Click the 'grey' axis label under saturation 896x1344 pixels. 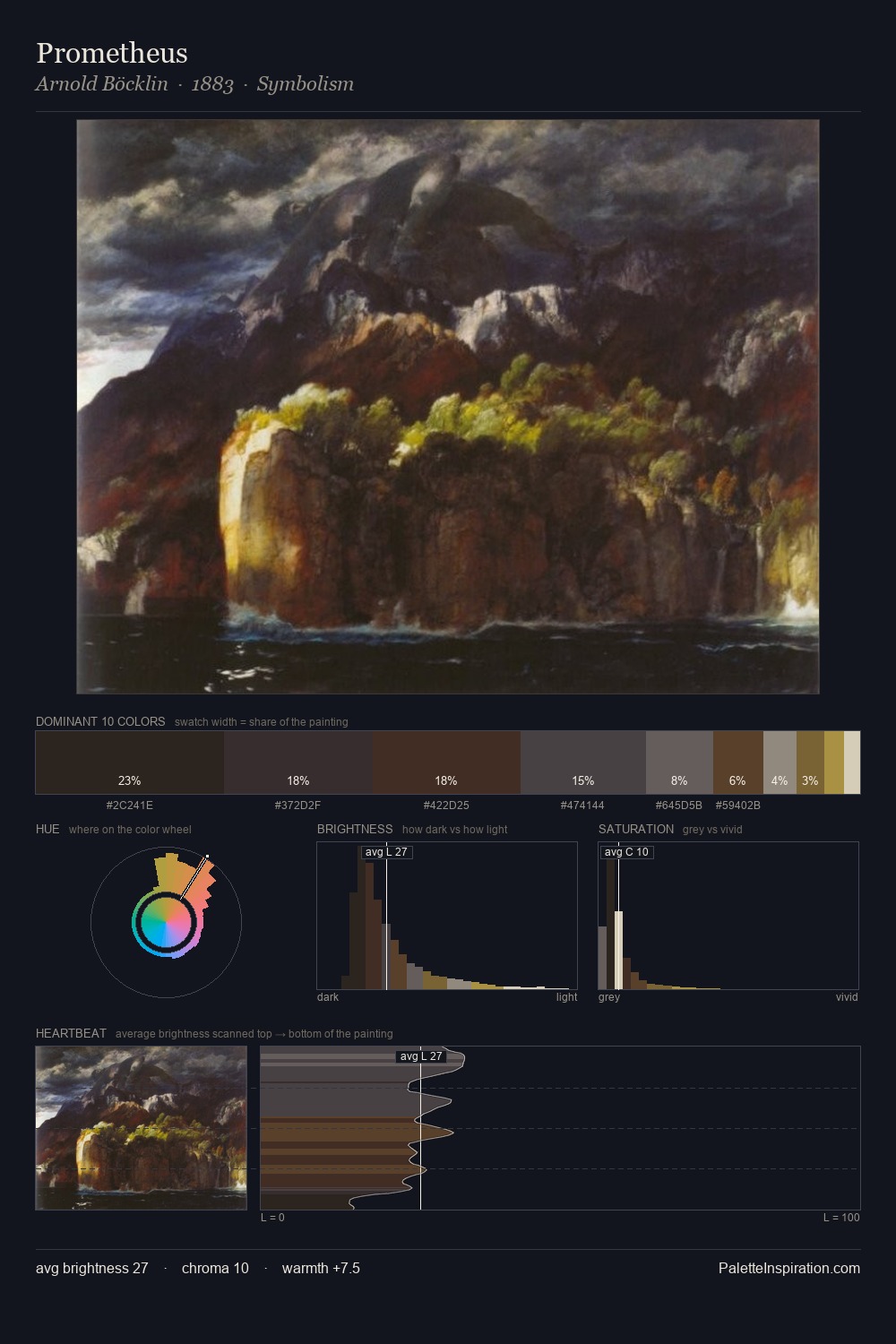click(609, 997)
